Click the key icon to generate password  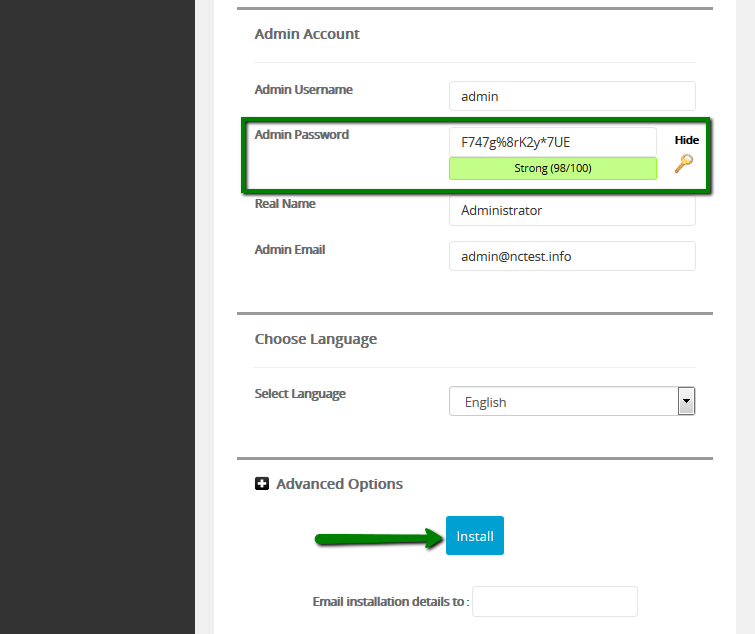[x=684, y=163]
